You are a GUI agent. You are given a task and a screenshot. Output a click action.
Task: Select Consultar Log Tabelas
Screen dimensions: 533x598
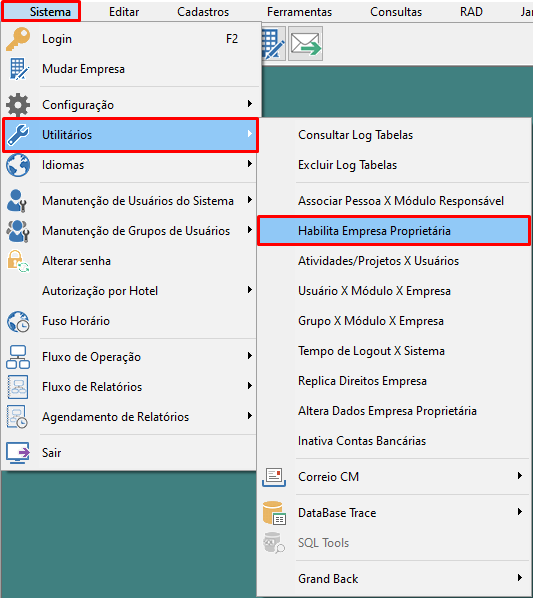[x=355, y=135]
